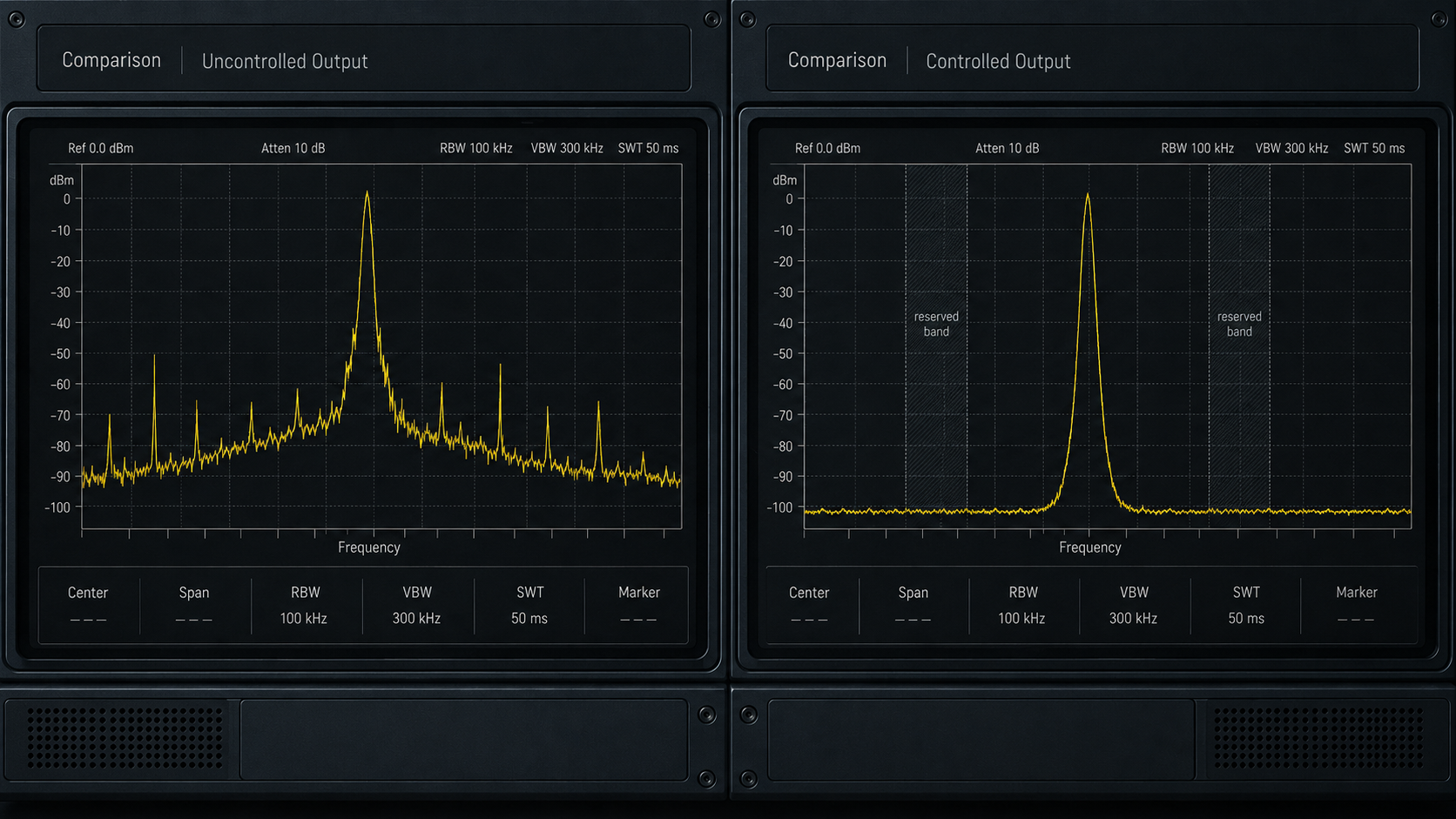
Task: Click VBW 300 kHz header on Controlled display
Action: [x=1291, y=148]
